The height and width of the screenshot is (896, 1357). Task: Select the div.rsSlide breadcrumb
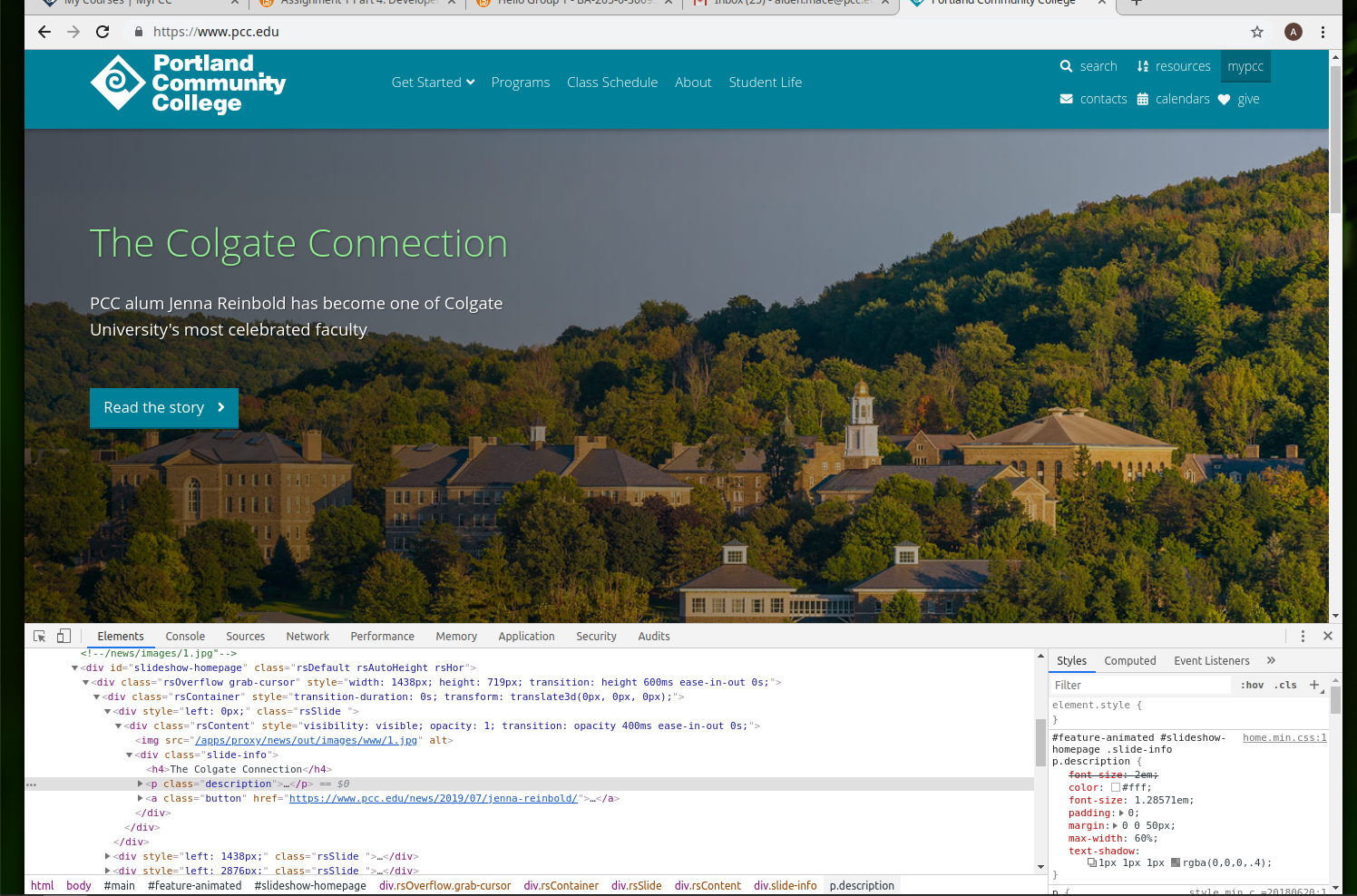[x=637, y=886]
